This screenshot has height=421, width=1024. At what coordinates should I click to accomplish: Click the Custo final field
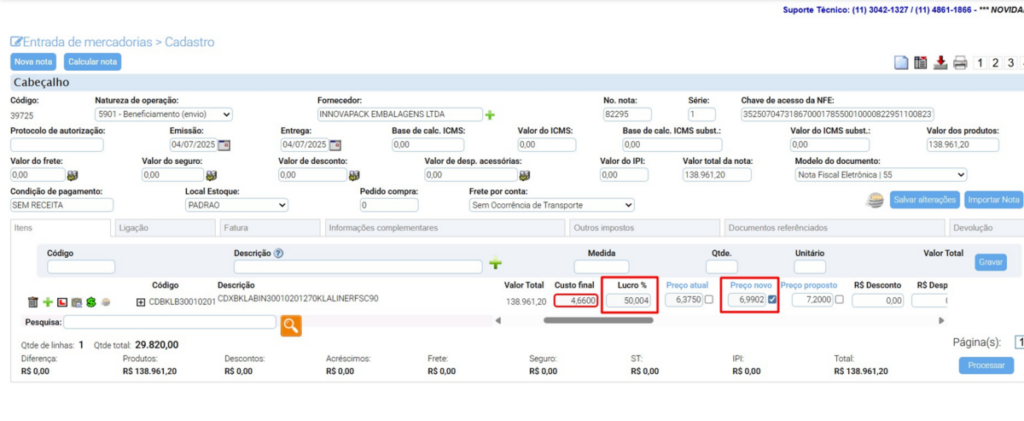coord(575,301)
